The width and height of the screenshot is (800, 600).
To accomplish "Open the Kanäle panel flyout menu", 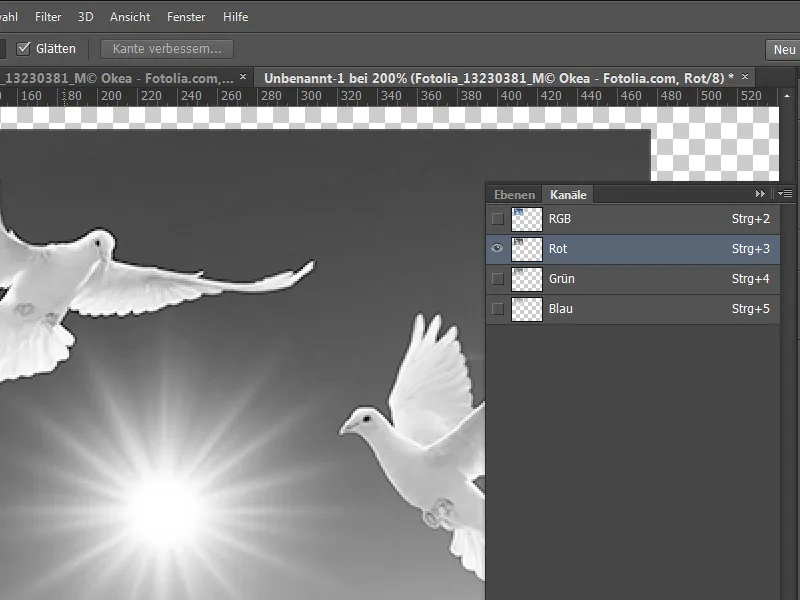I will [x=785, y=194].
